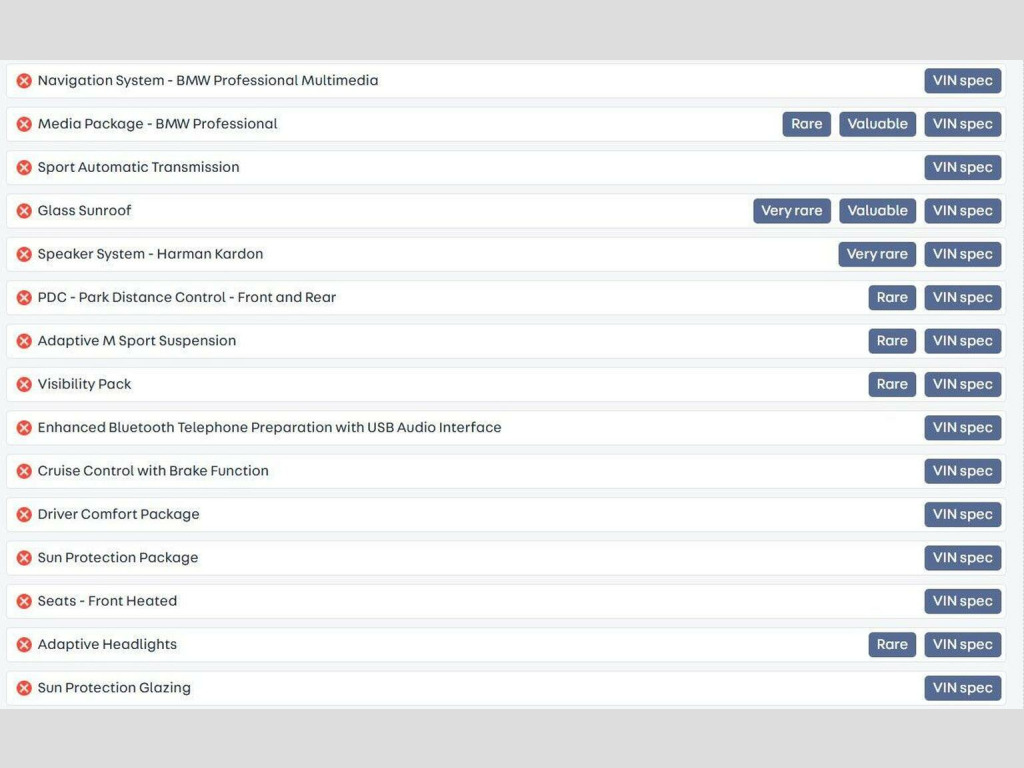Click Valuable badge on Glass Sunroof row
Image resolution: width=1024 pixels, height=768 pixels.
[877, 211]
